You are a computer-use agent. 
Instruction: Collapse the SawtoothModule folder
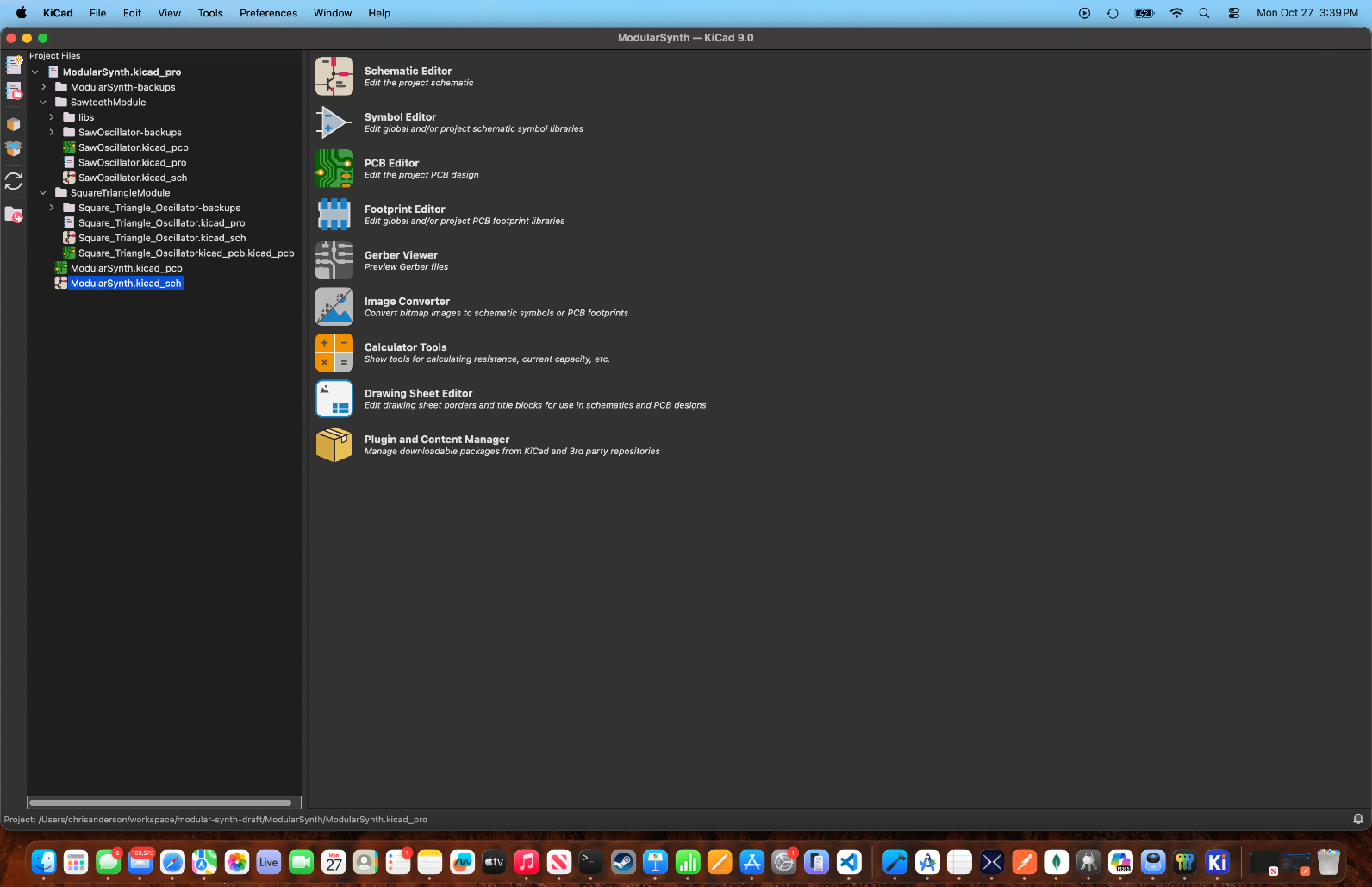[43, 103]
